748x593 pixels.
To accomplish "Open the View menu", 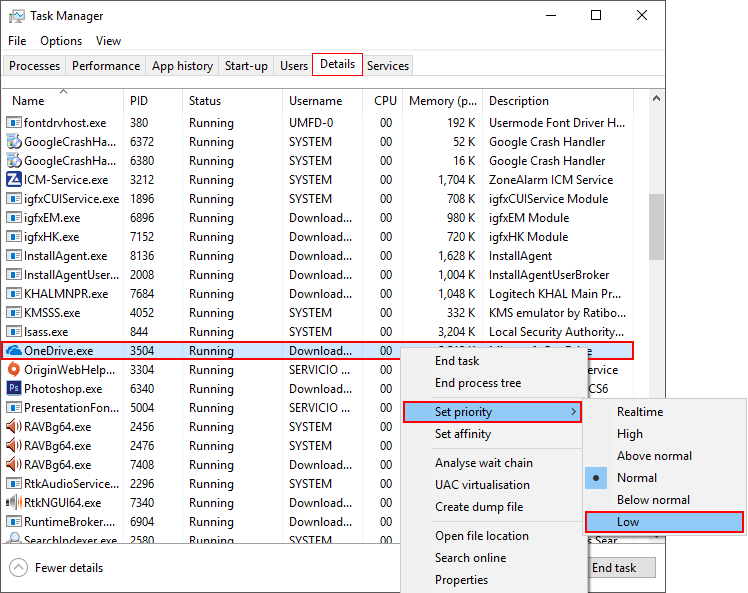I will [x=108, y=41].
